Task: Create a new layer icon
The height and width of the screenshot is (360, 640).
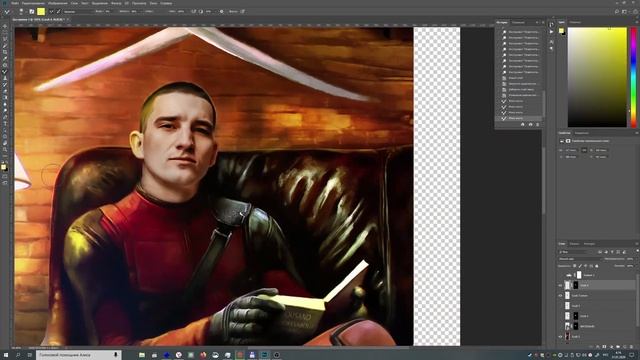Action: coord(624,347)
